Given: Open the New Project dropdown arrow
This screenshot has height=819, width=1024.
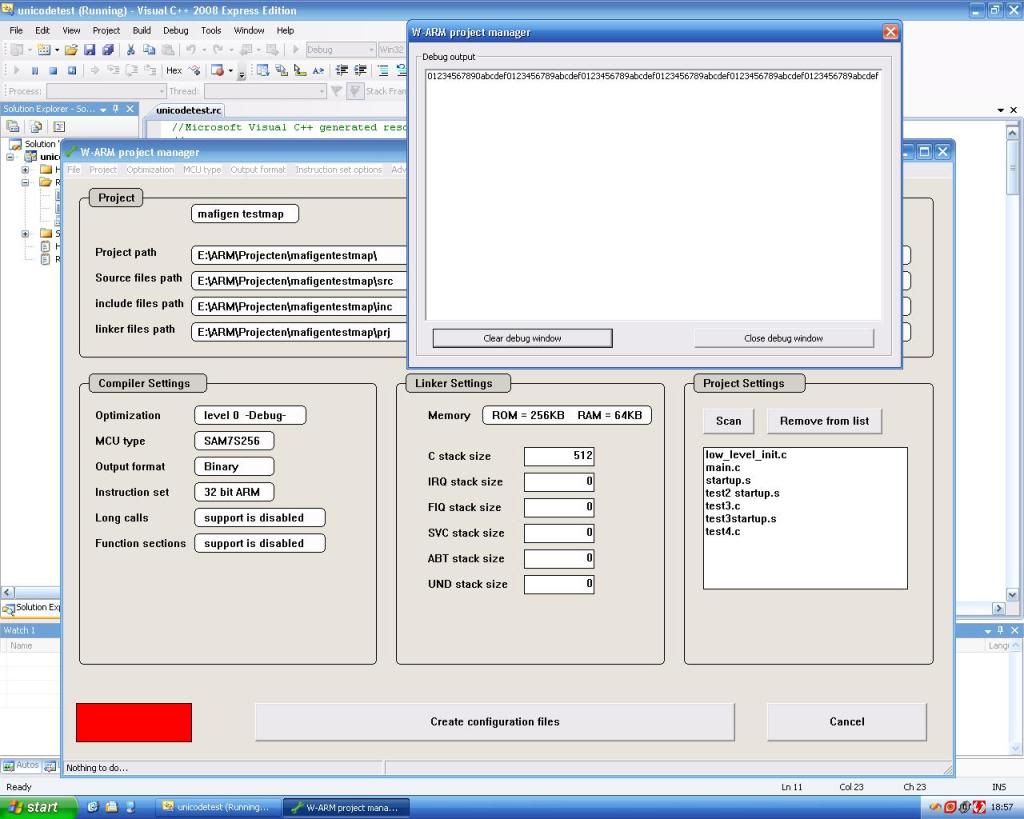Looking at the screenshot, I should click(x=29, y=50).
